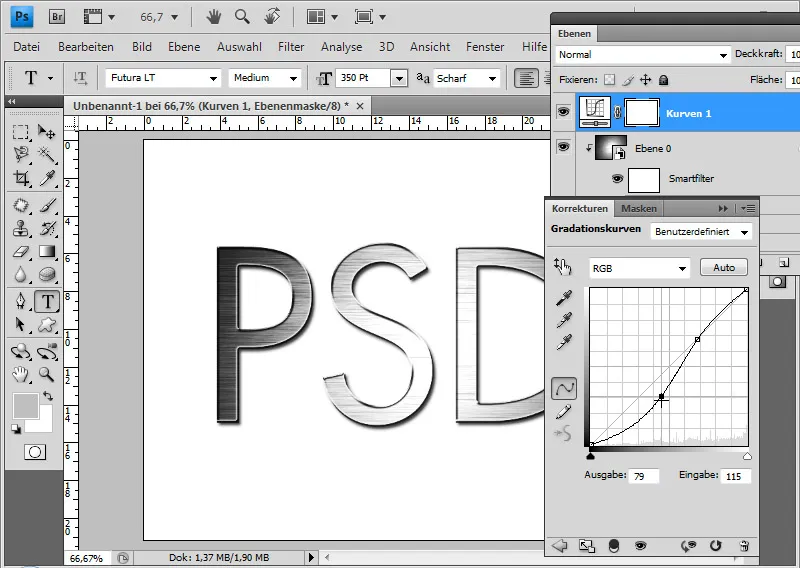Image resolution: width=800 pixels, height=568 pixels.
Task: Toggle adjustment layer visibility in Korrekturen
Action: tap(640, 546)
